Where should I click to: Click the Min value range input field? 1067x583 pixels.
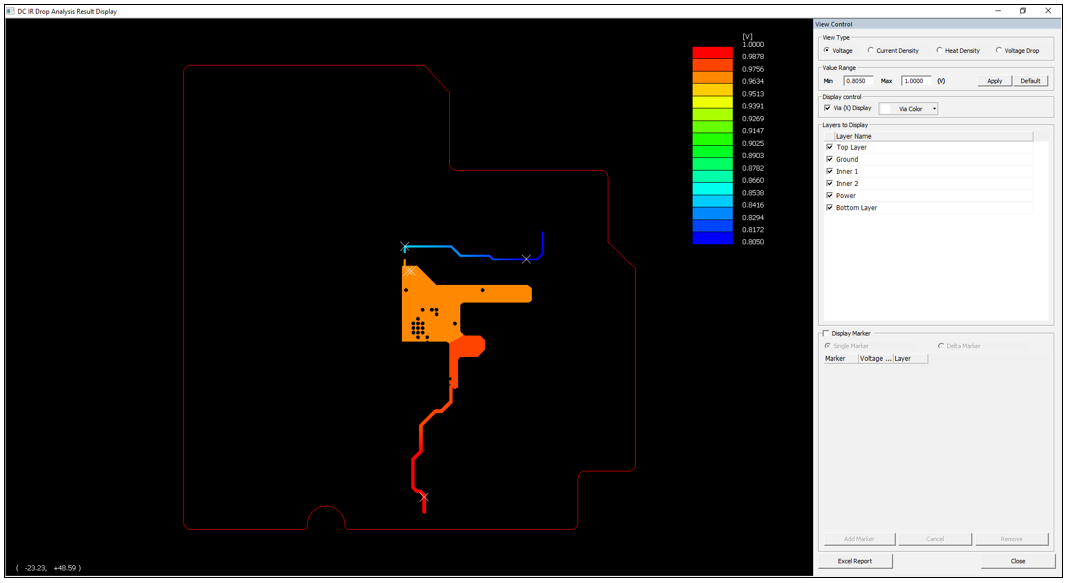(x=858, y=80)
